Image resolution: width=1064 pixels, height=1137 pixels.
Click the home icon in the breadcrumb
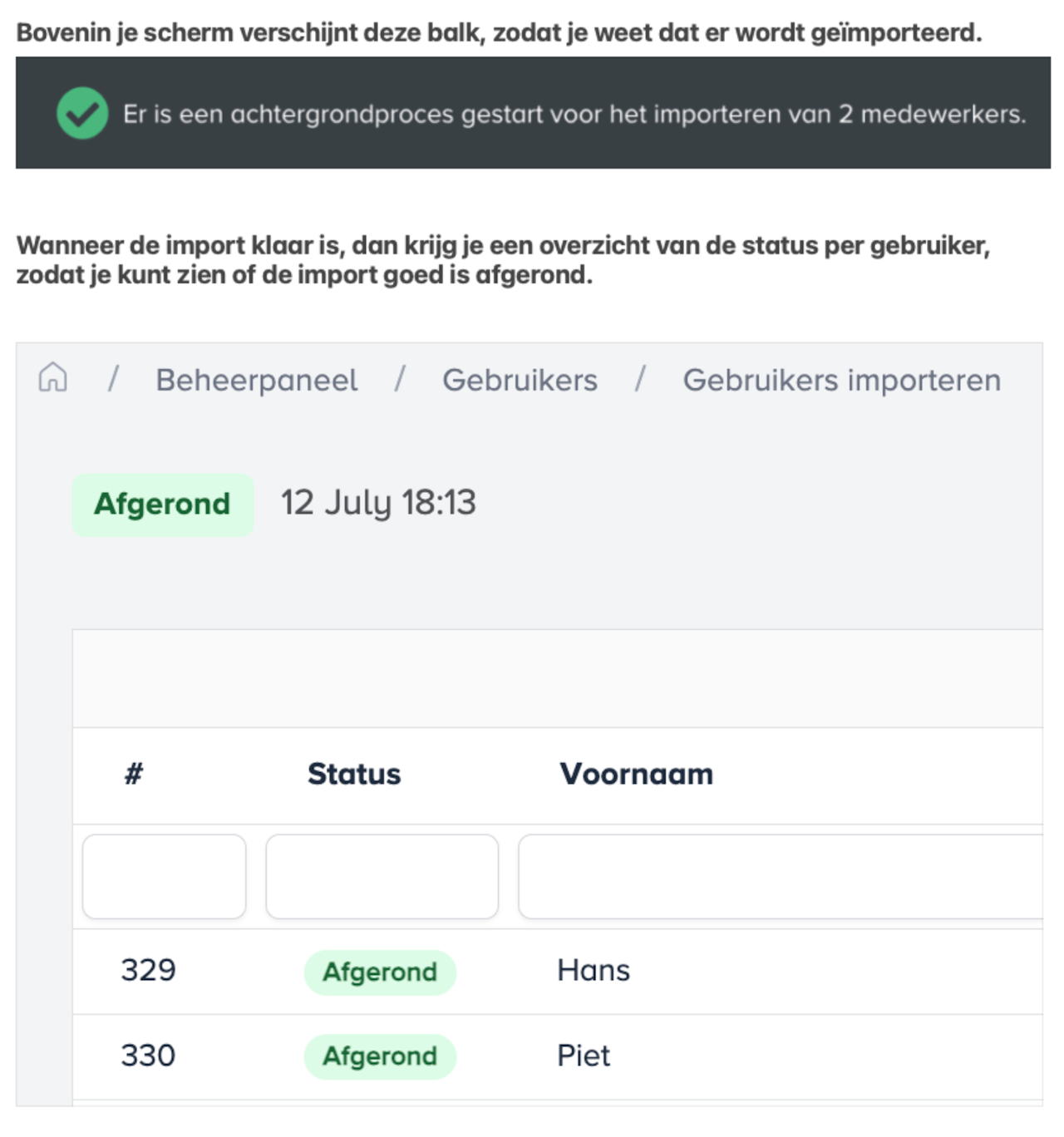click(52, 378)
